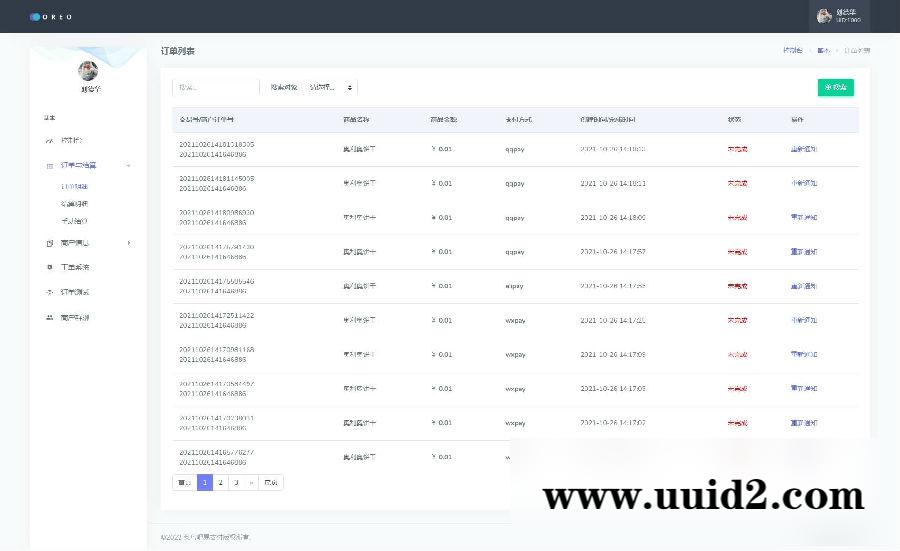Click the people icon at sidebar bottom

tap(49, 317)
